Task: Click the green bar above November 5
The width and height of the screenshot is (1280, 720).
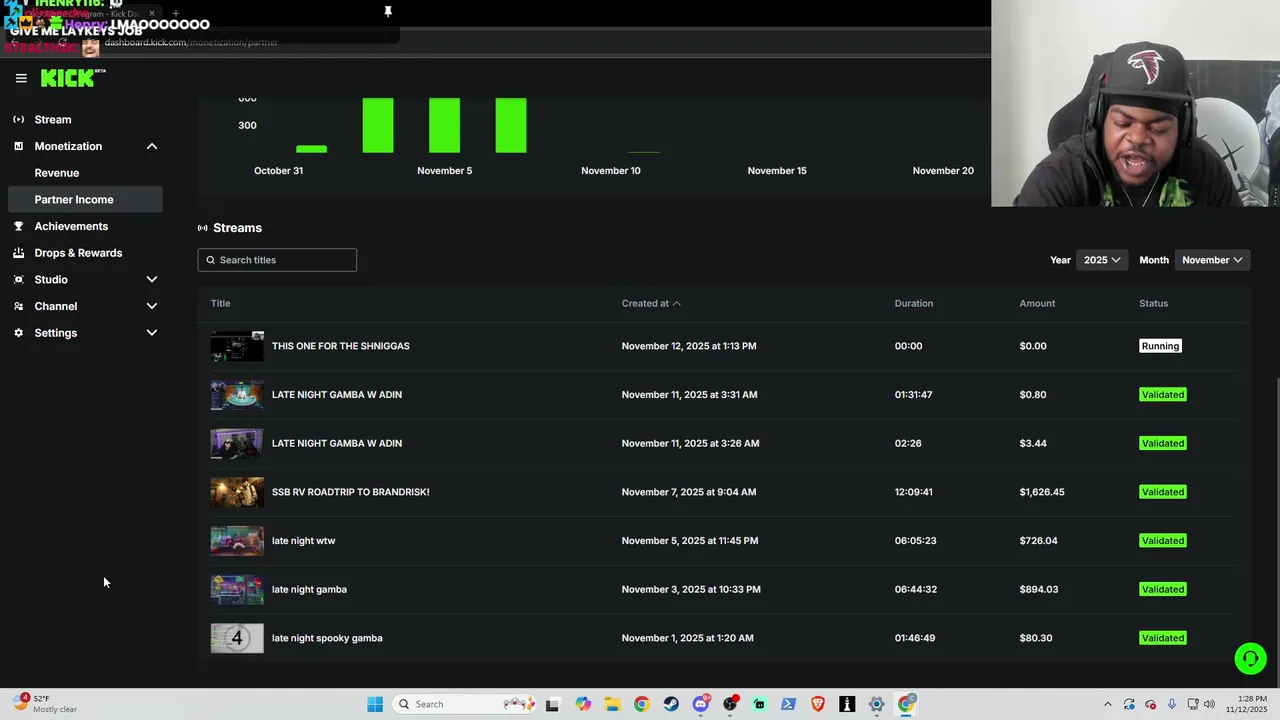Action: pos(444,125)
